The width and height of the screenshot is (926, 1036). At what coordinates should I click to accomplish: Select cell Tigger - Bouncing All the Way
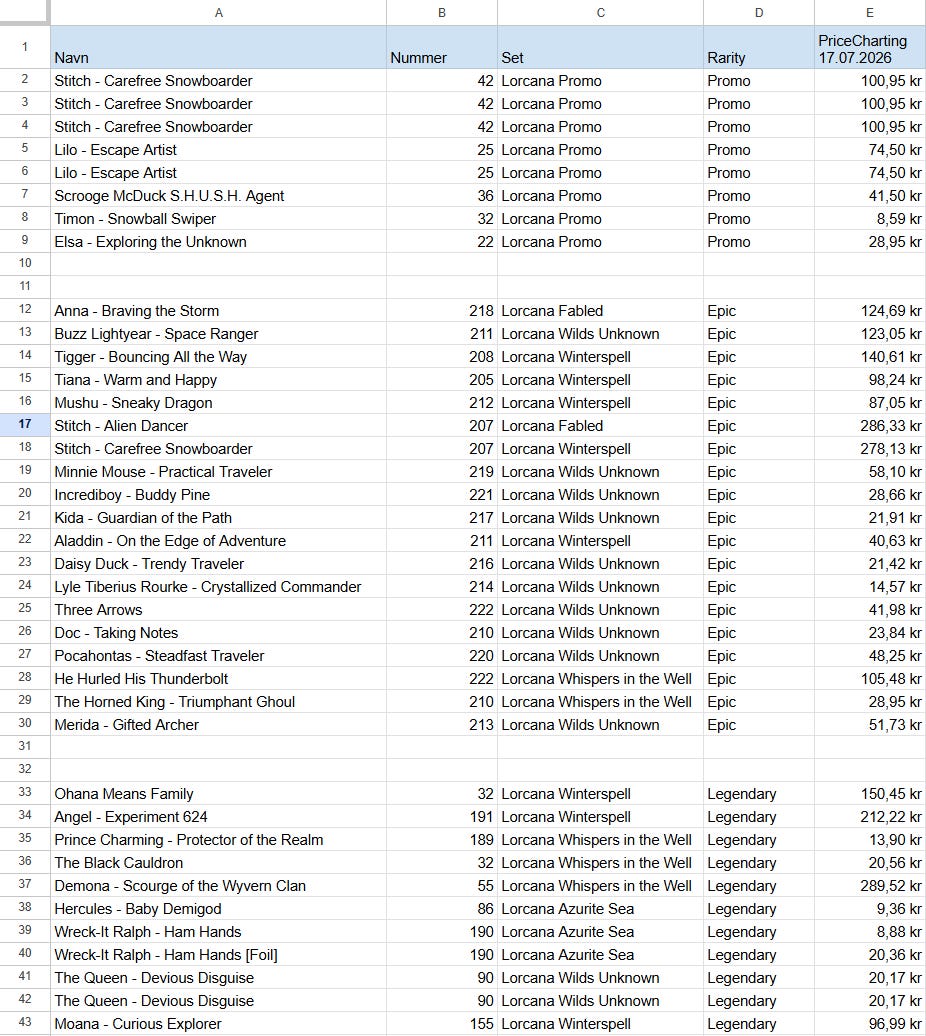click(x=219, y=357)
